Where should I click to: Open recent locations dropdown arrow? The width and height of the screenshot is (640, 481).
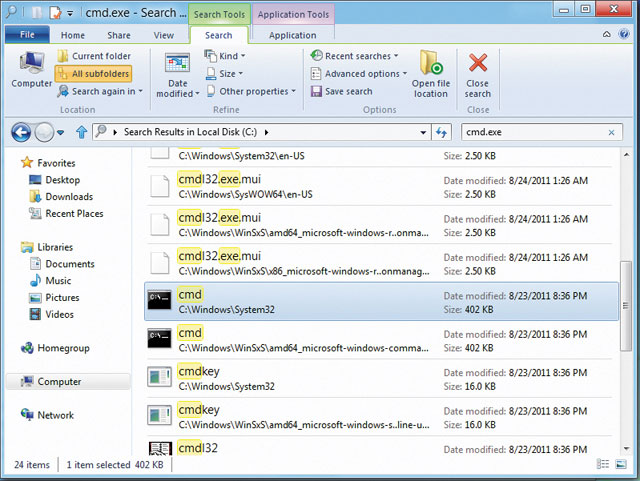click(61, 132)
